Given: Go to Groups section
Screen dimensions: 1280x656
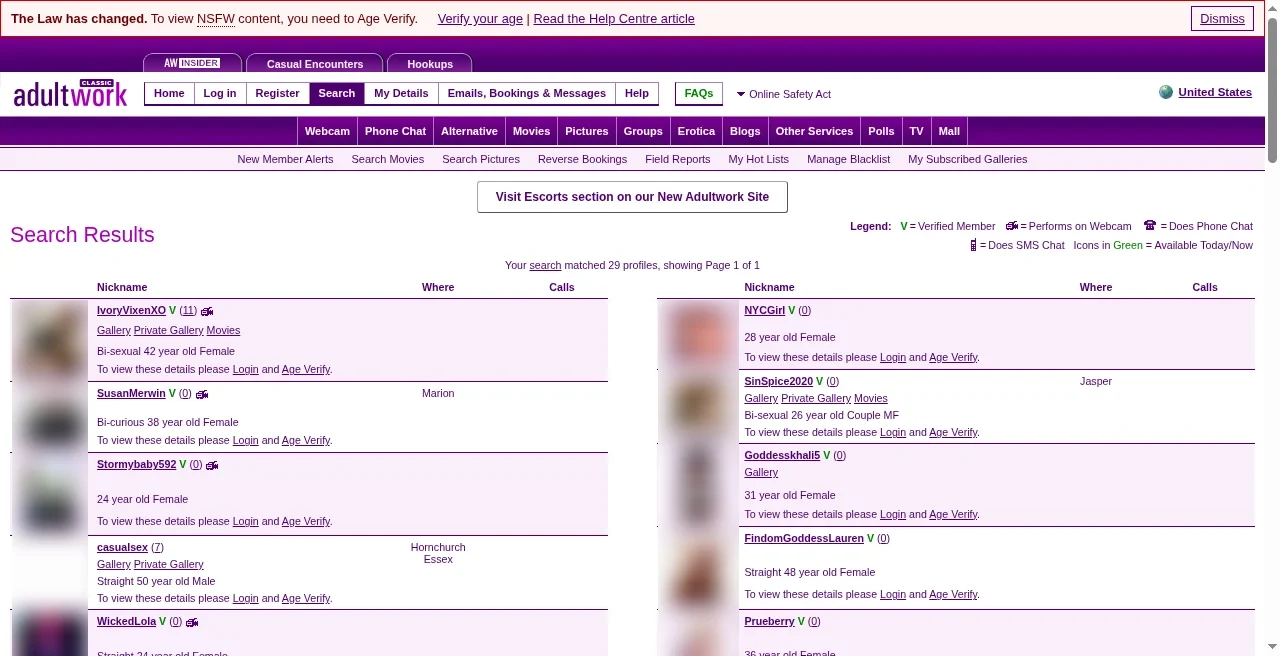Looking at the screenshot, I should (643, 131).
